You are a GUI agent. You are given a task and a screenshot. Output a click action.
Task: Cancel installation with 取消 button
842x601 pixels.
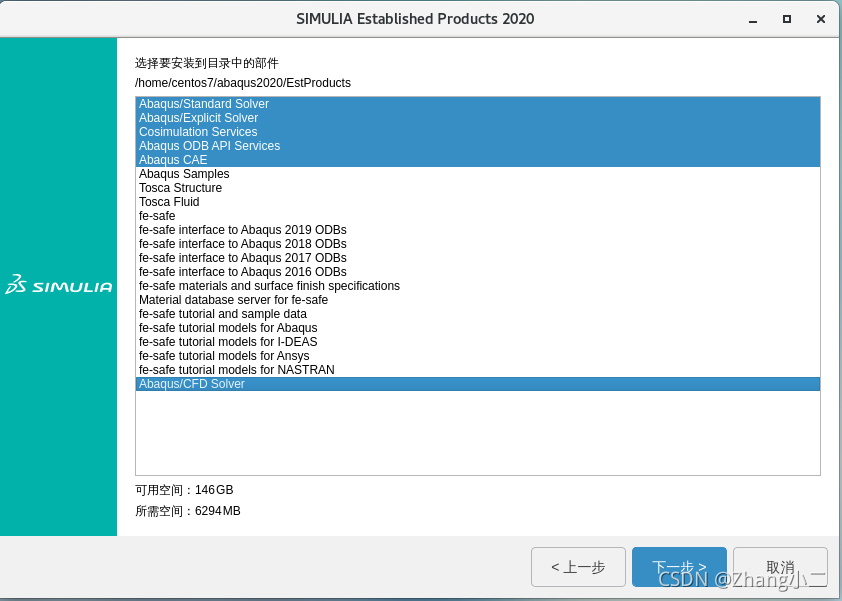[780, 567]
